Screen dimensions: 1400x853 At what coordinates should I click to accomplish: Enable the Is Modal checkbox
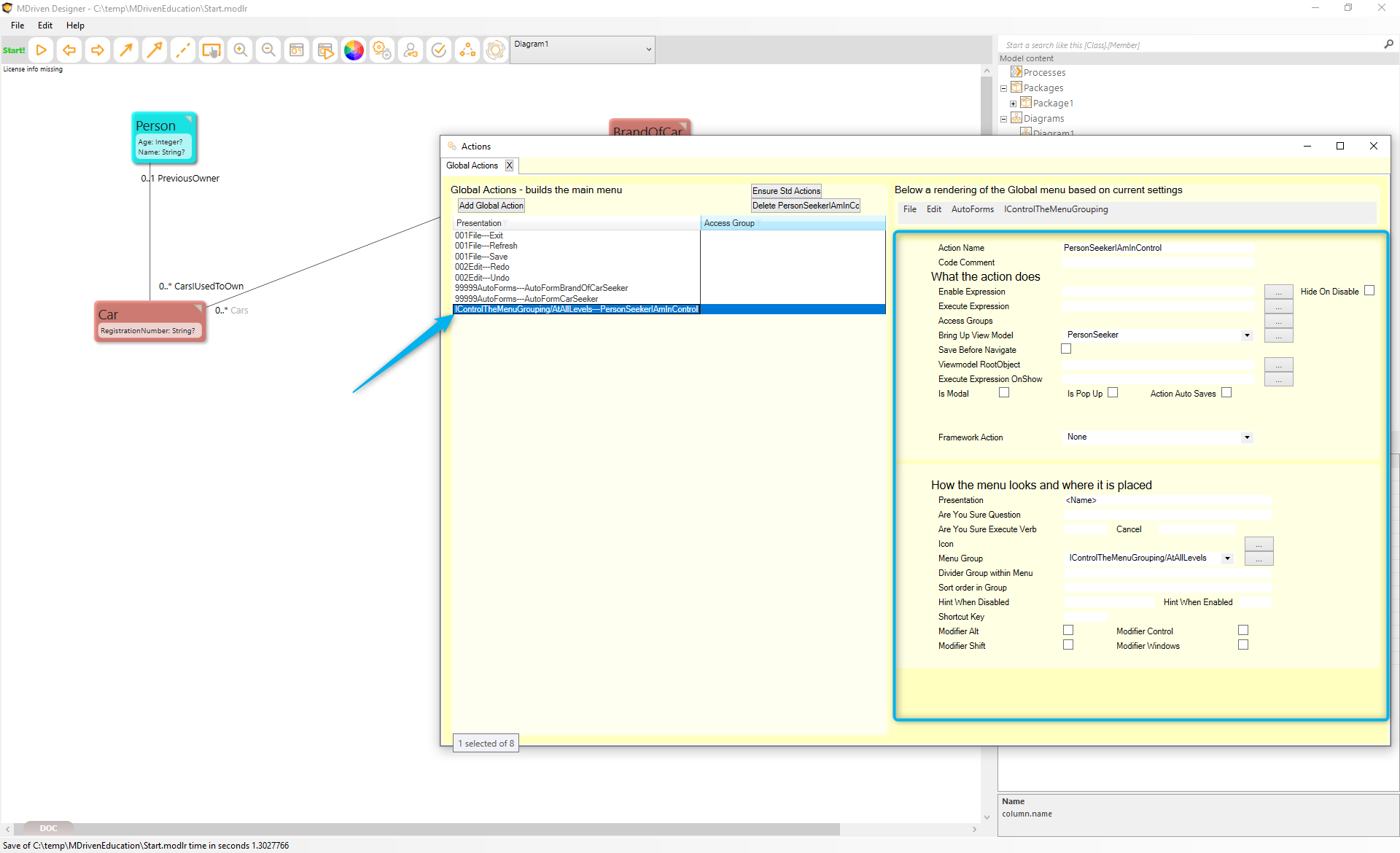tap(1004, 393)
